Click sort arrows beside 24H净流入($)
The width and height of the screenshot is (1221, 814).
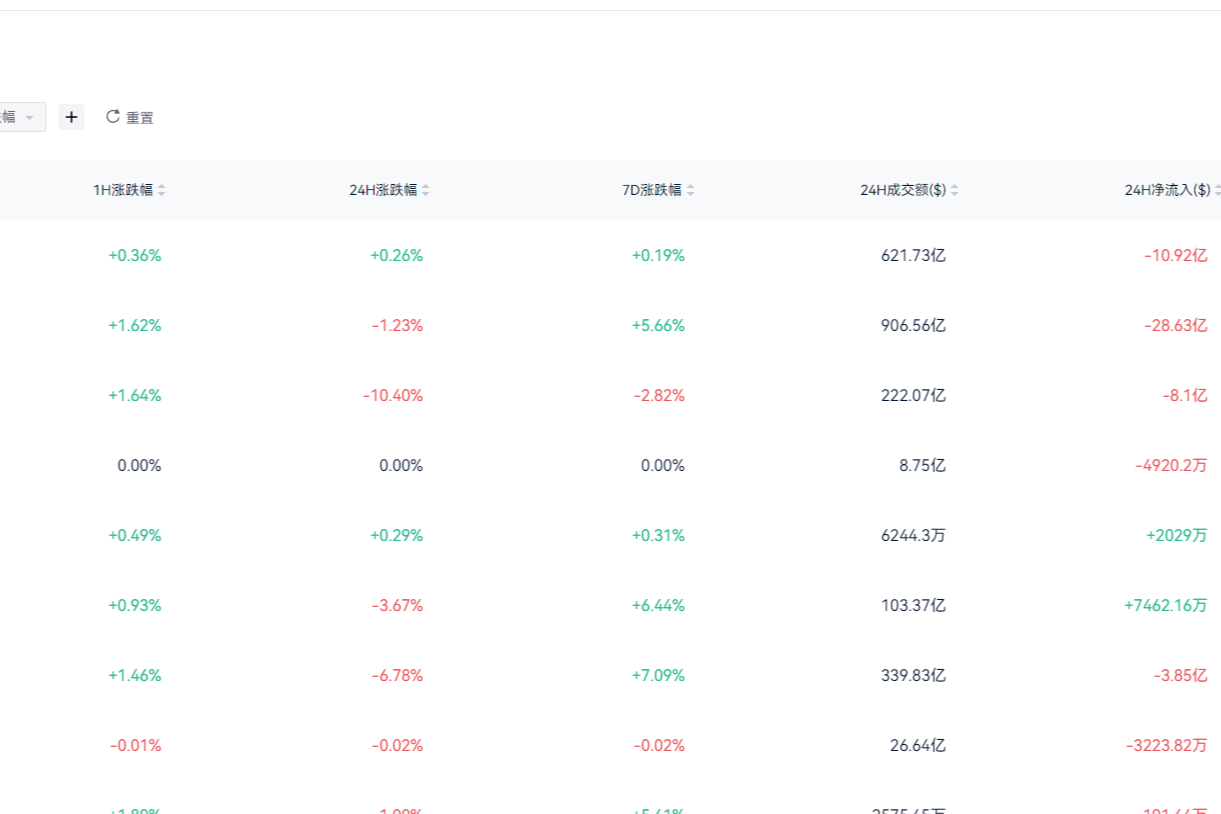pos(1216,190)
